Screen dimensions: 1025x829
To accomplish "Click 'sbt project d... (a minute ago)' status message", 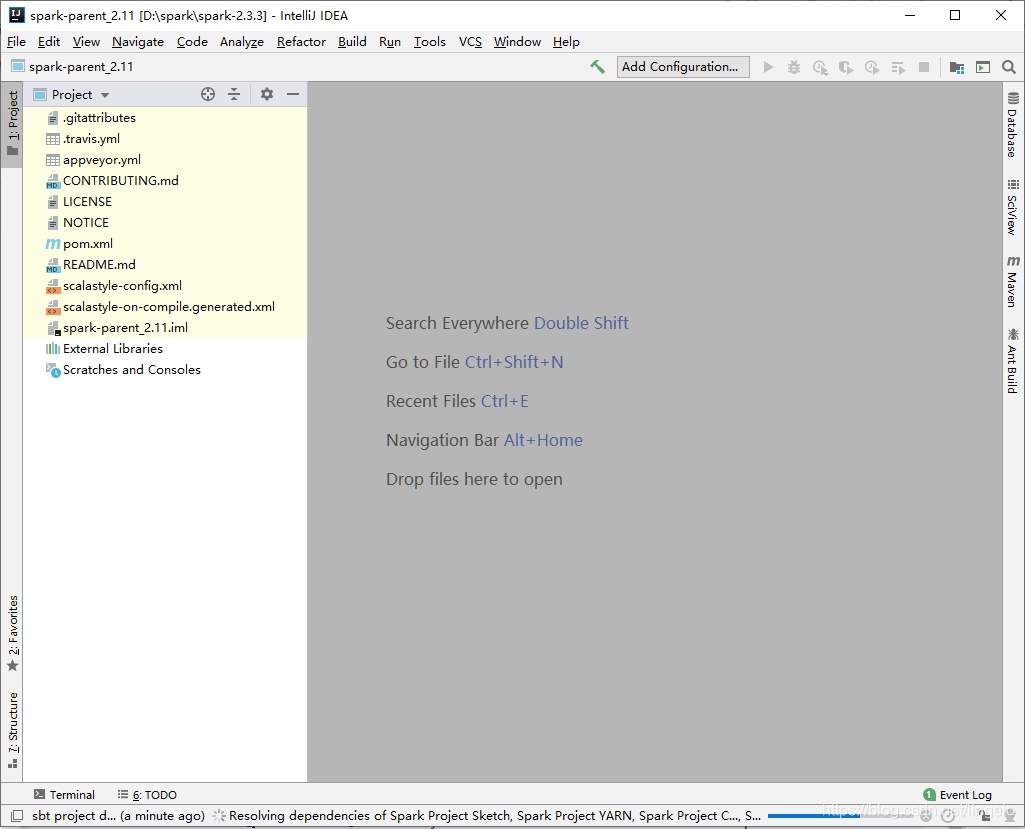I will point(118,815).
